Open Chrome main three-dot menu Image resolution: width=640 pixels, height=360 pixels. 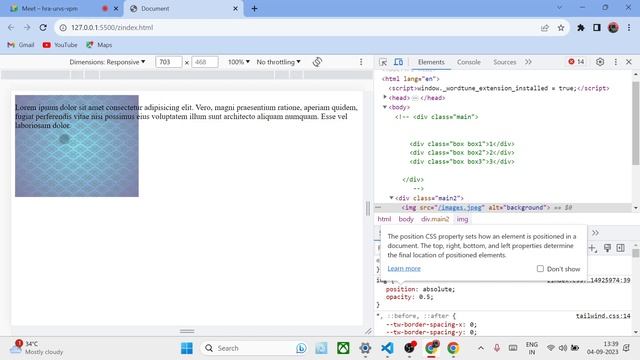point(629,28)
